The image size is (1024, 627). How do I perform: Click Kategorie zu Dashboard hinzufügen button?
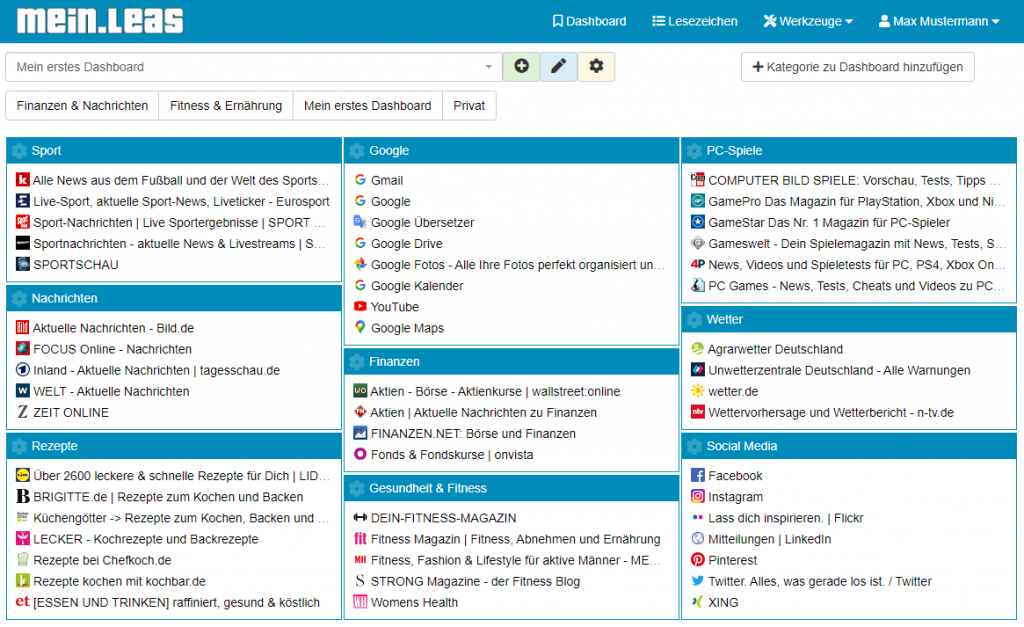coord(857,67)
